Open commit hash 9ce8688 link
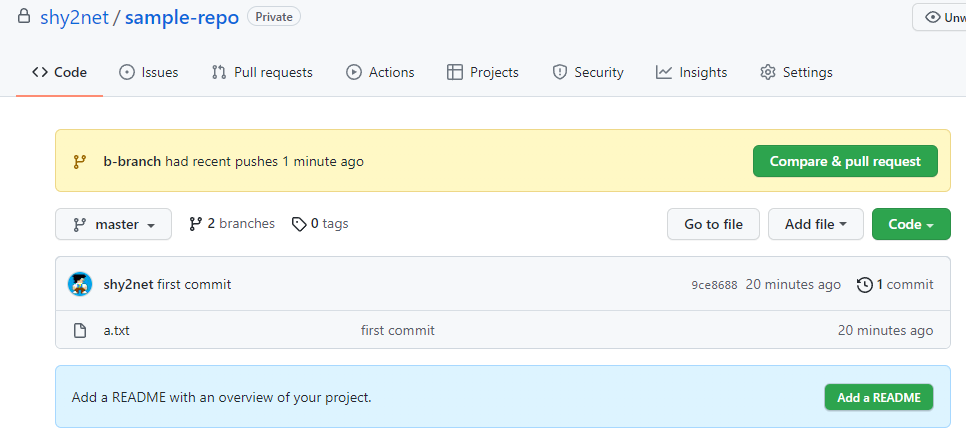966x440 pixels. click(x=714, y=285)
